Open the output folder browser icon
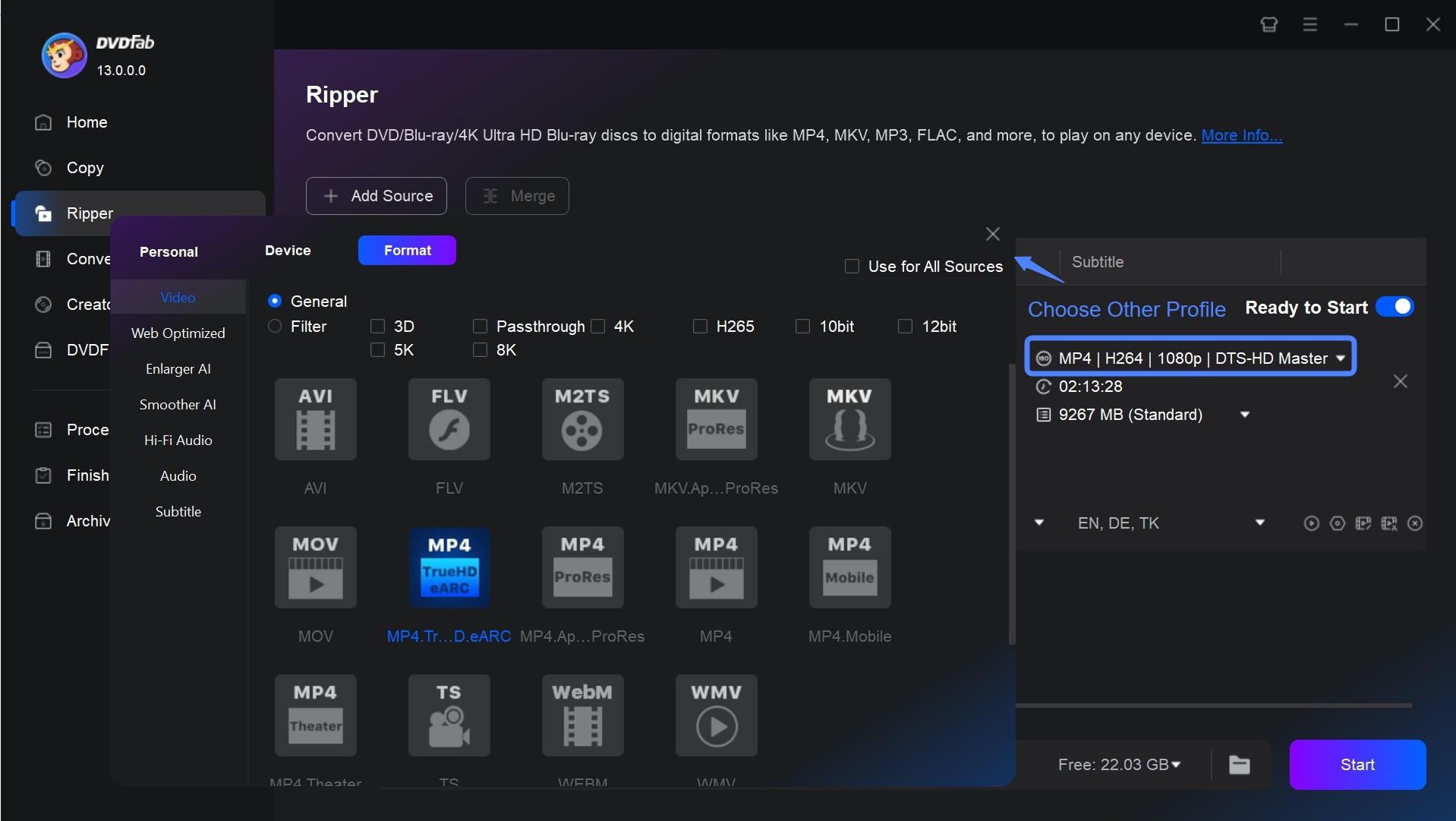This screenshot has height=821, width=1456. click(x=1239, y=765)
